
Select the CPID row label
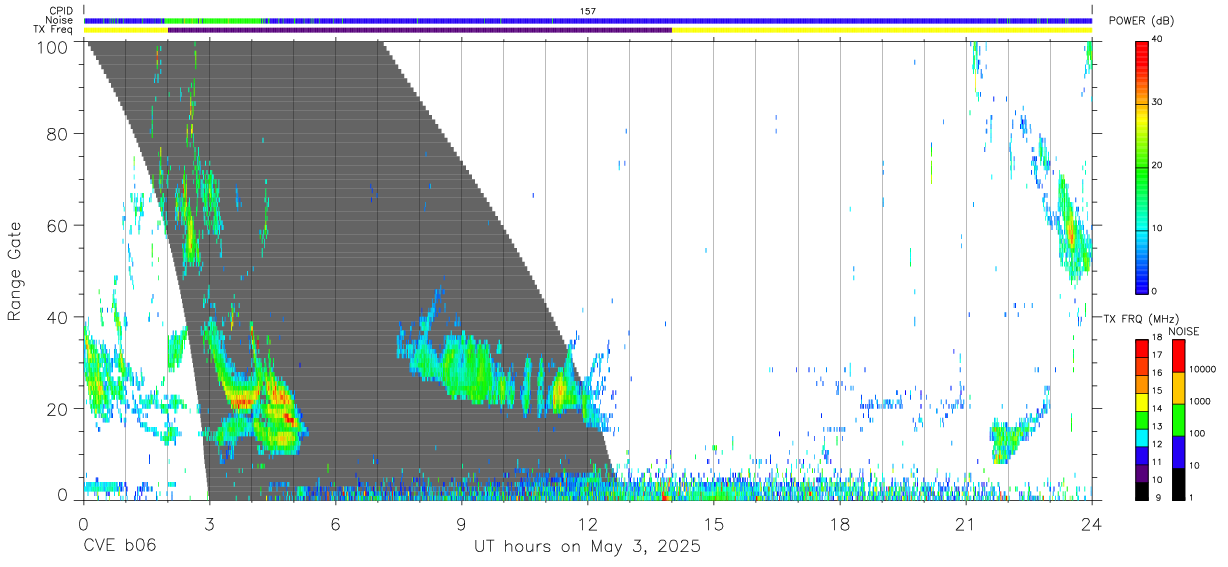point(61,11)
